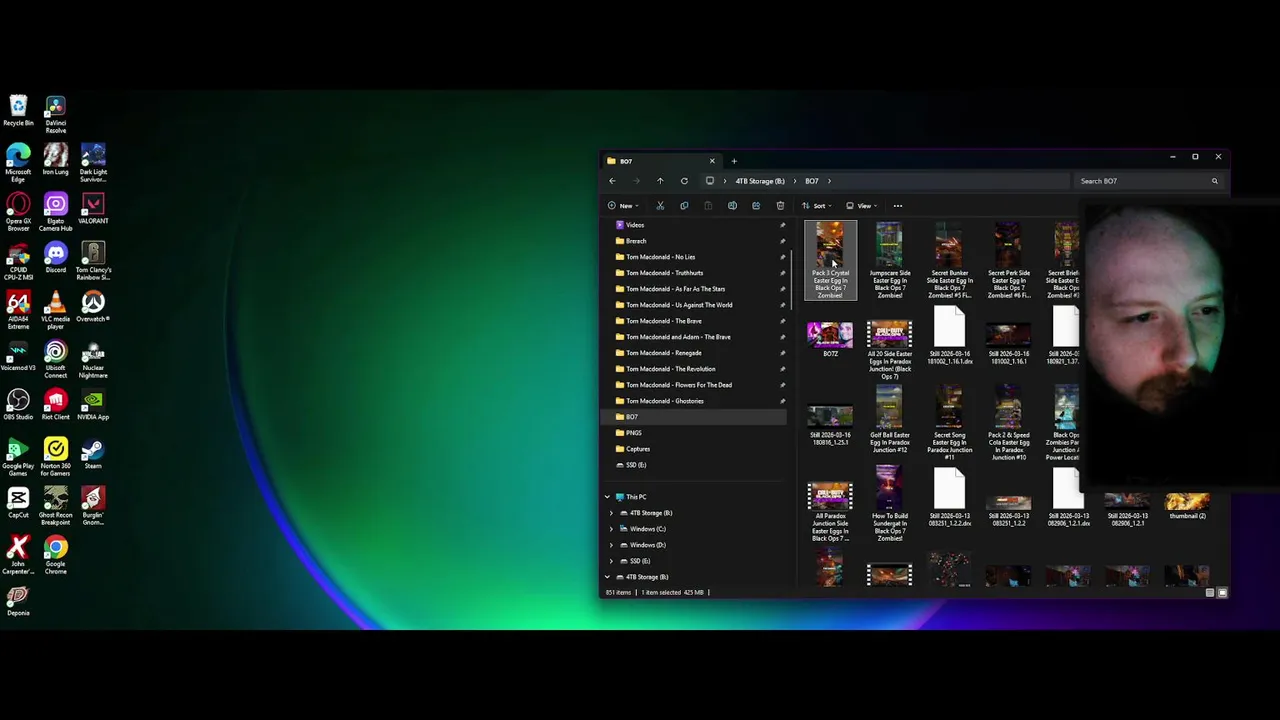Select the Elgato Camera Hub desktop icon
The width and height of the screenshot is (1280, 720).
pyautogui.click(x=55, y=213)
